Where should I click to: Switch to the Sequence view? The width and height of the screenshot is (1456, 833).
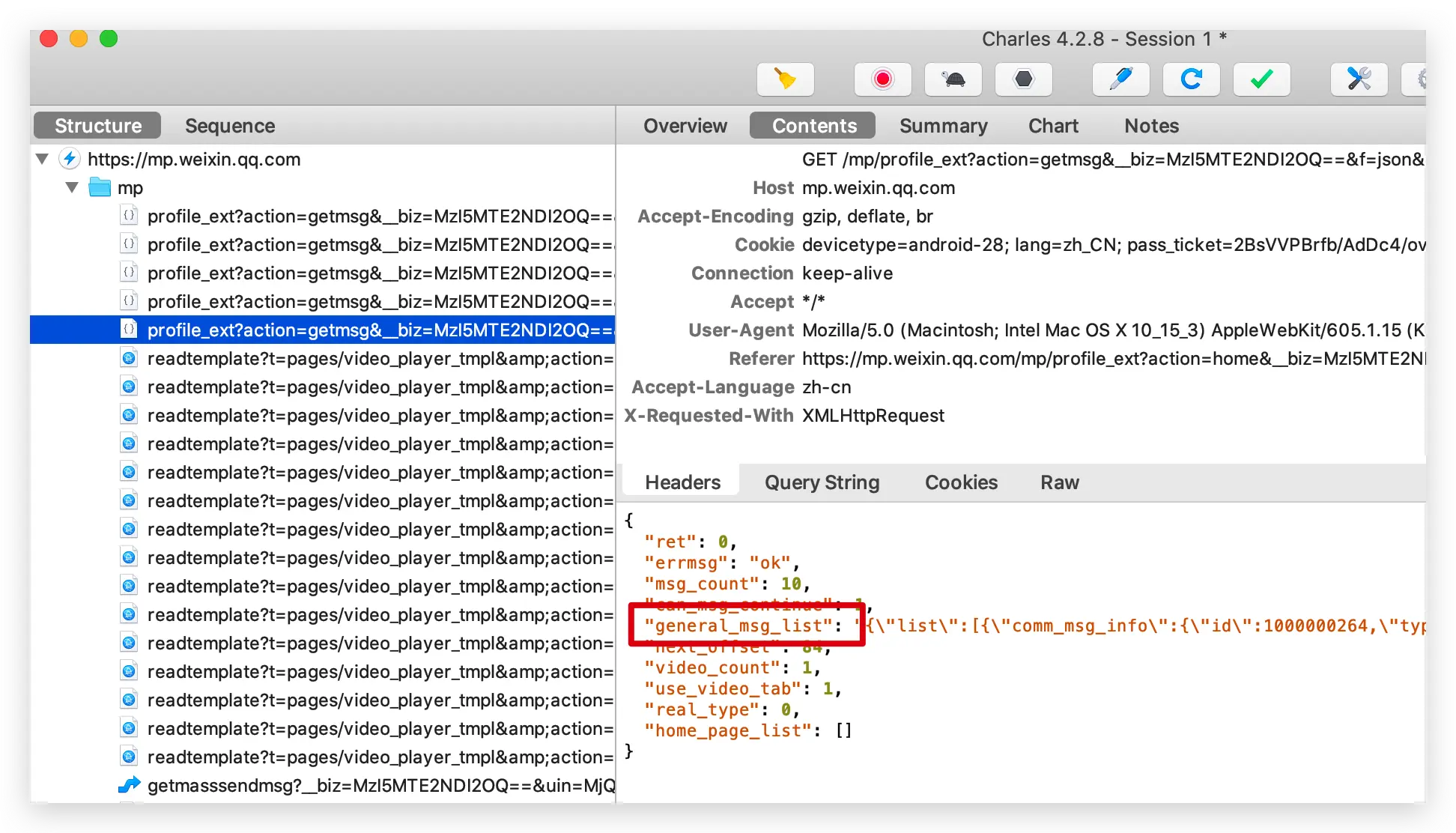(229, 126)
